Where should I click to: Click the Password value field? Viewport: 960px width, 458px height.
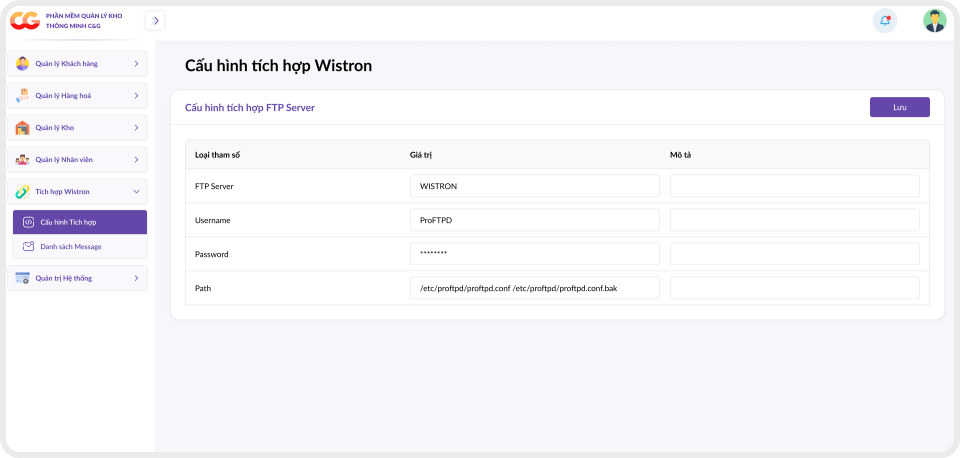pos(534,253)
